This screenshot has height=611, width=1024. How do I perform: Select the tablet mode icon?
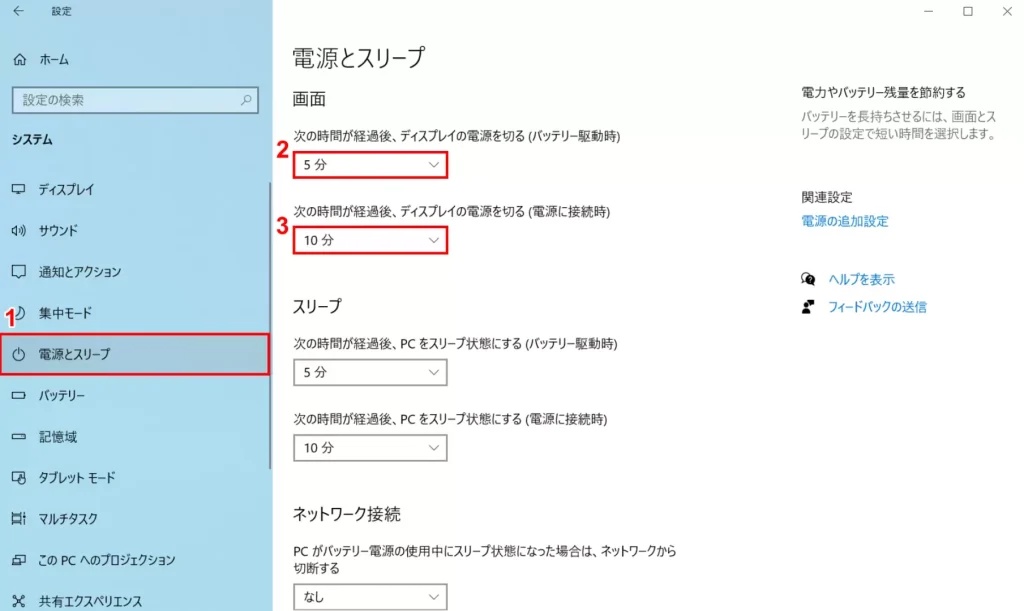(18, 477)
